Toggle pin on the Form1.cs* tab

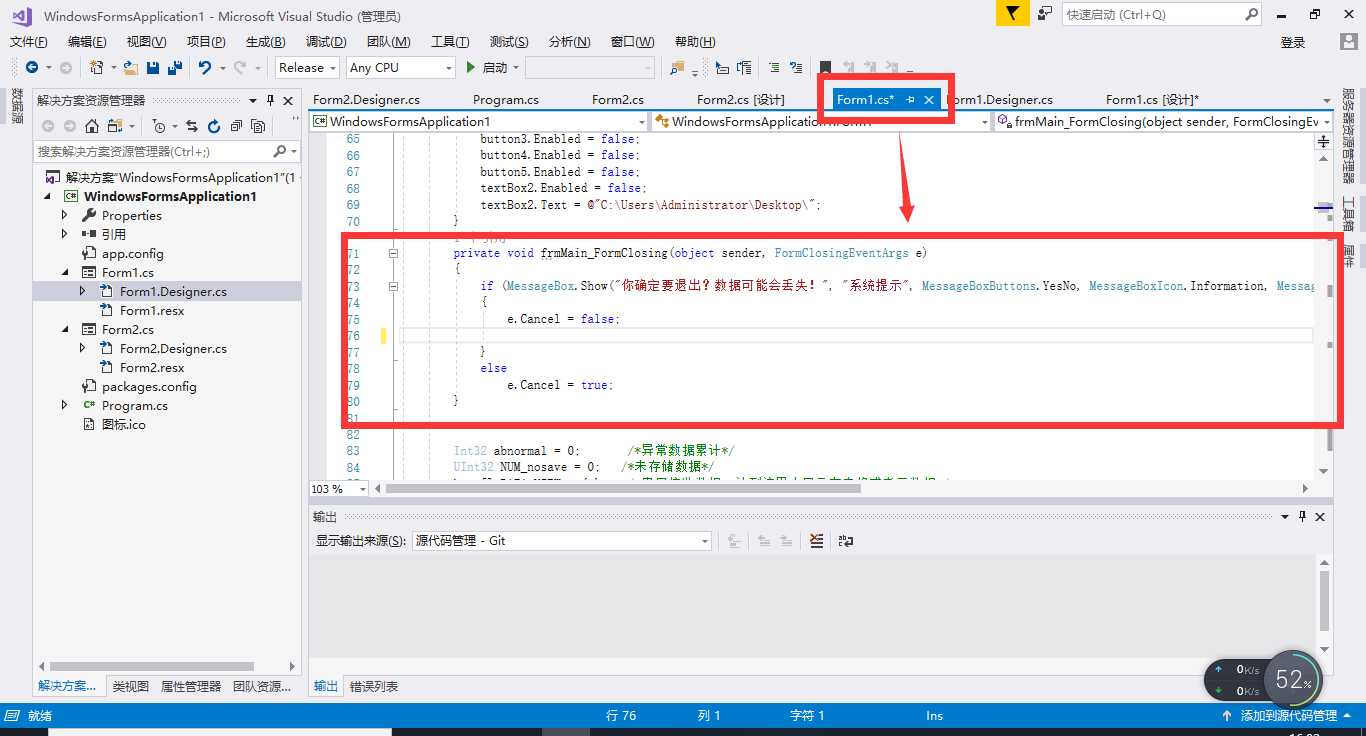point(910,99)
